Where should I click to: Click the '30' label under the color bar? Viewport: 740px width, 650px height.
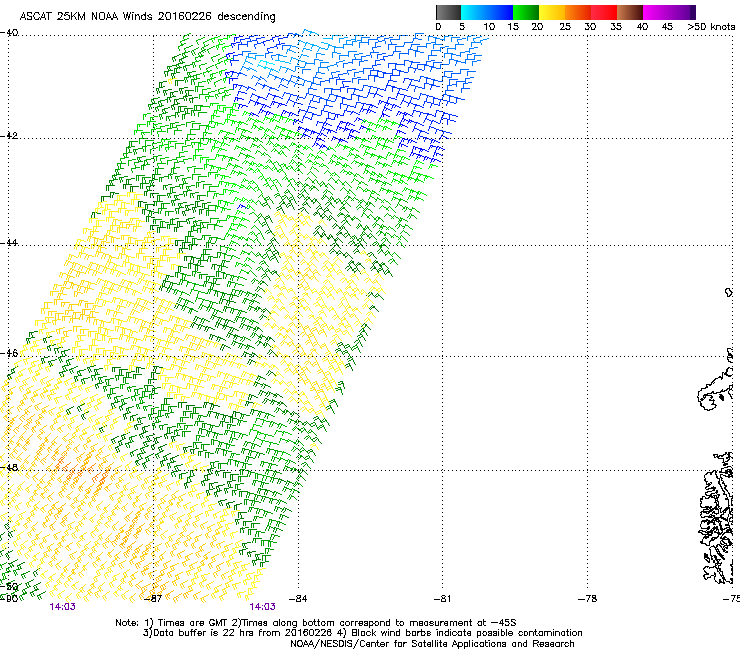pos(590,27)
